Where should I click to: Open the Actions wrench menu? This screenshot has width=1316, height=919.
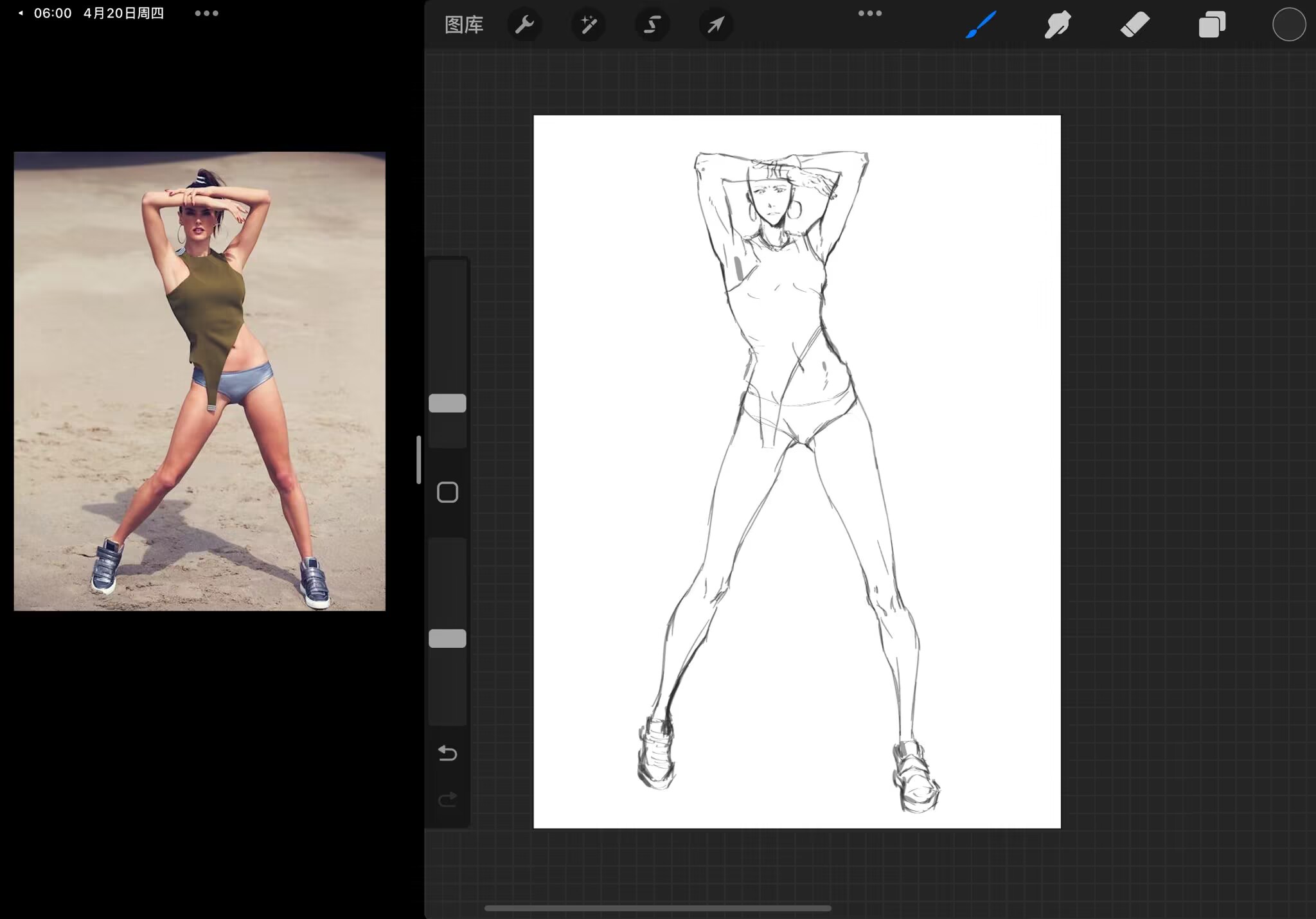(524, 25)
